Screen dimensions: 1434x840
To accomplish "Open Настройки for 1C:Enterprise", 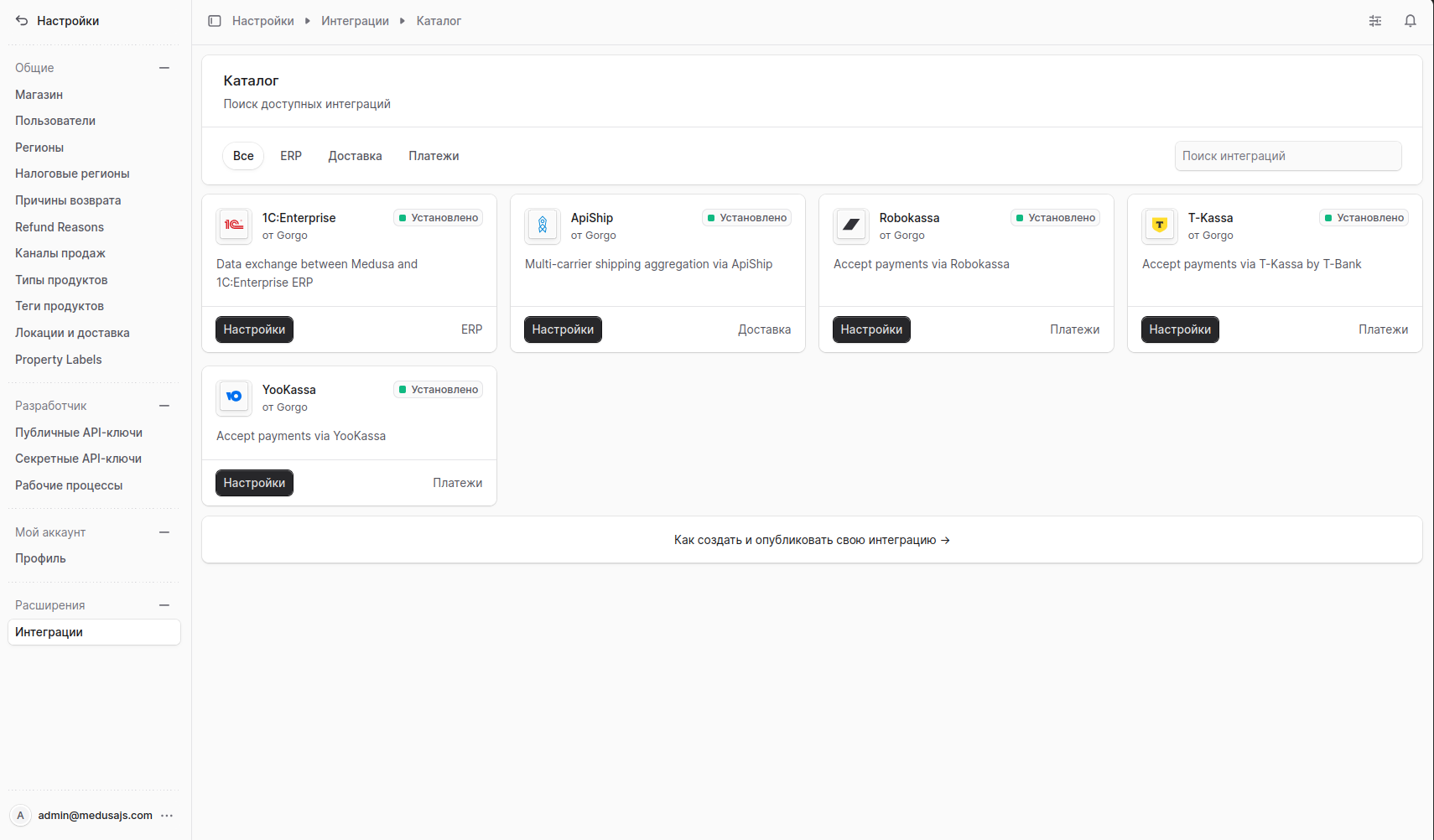I will 254,329.
